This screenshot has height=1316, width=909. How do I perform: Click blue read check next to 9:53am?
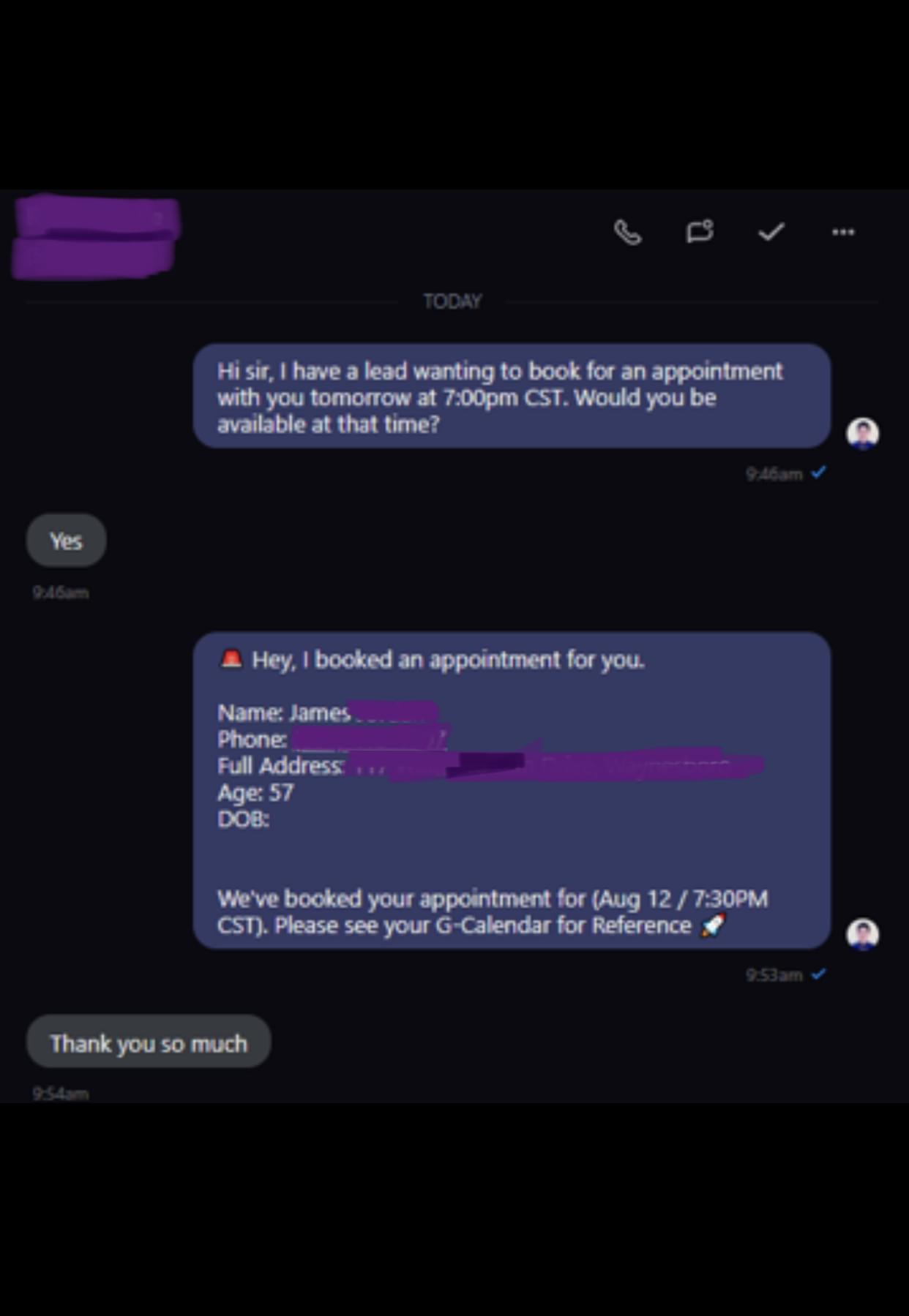(x=818, y=974)
